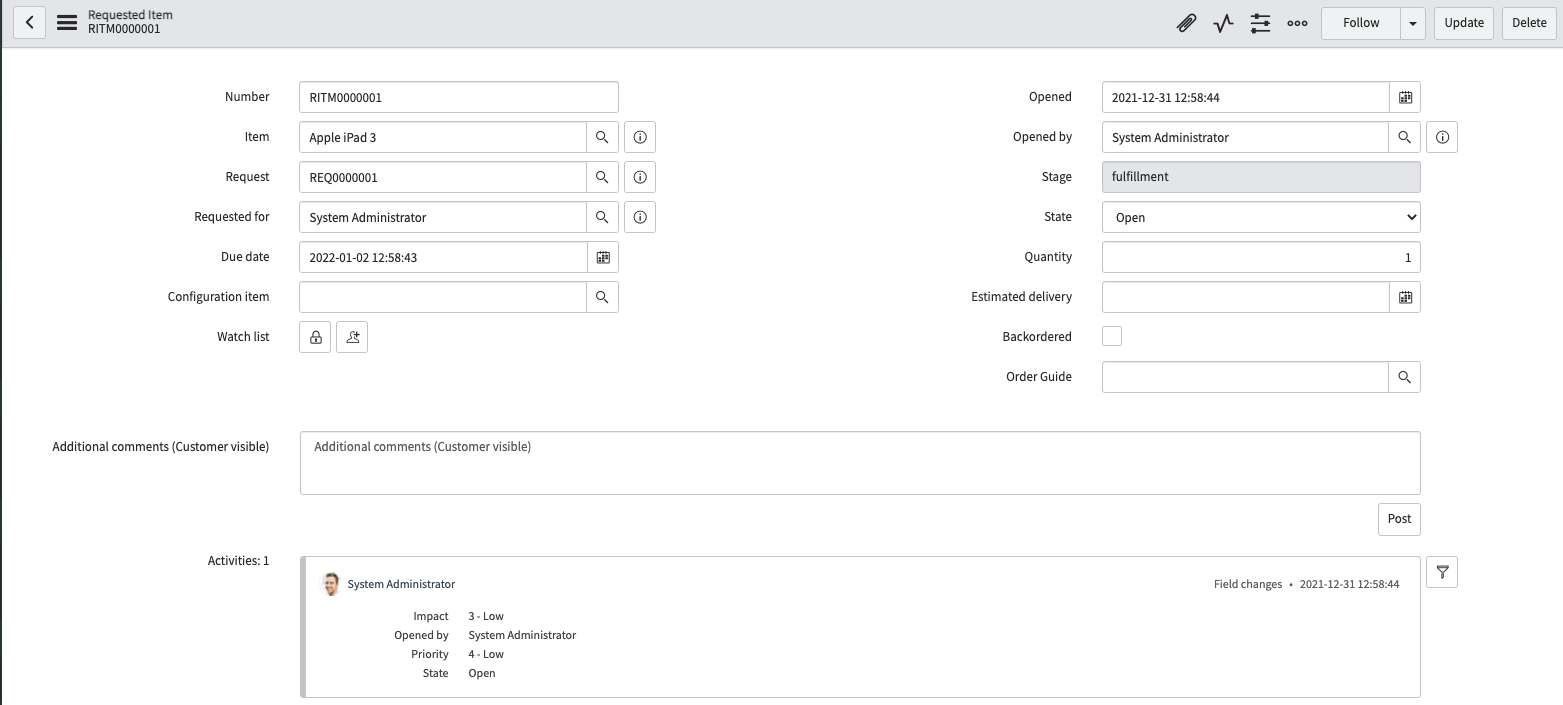Viewport: 1563px width, 705px height.
Task: Open the paperclip manage attachments icon
Action: click(x=1186, y=23)
